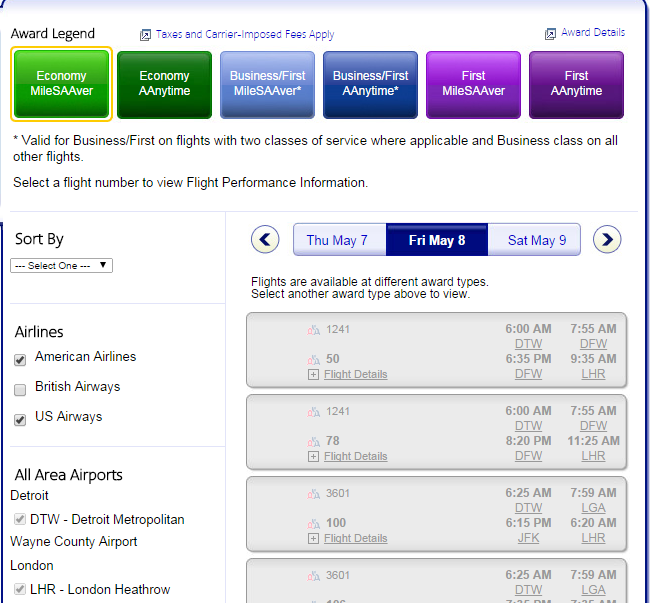The width and height of the screenshot is (658, 603).
Task: Go to previous dates with left arrow
Action: point(265,240)
